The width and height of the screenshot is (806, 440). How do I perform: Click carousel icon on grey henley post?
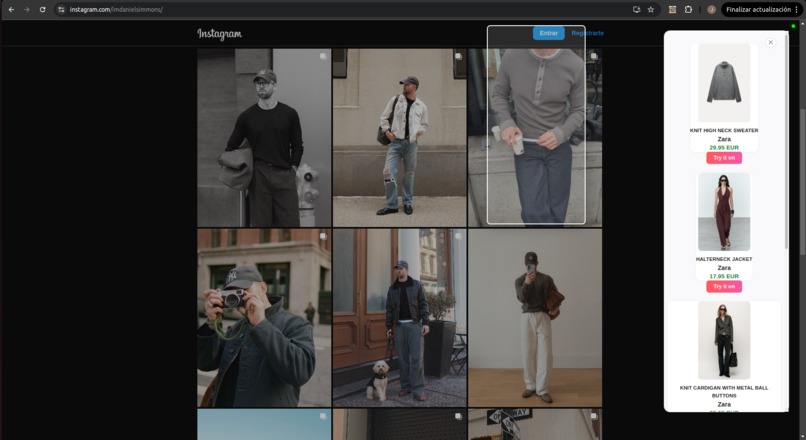594,56
